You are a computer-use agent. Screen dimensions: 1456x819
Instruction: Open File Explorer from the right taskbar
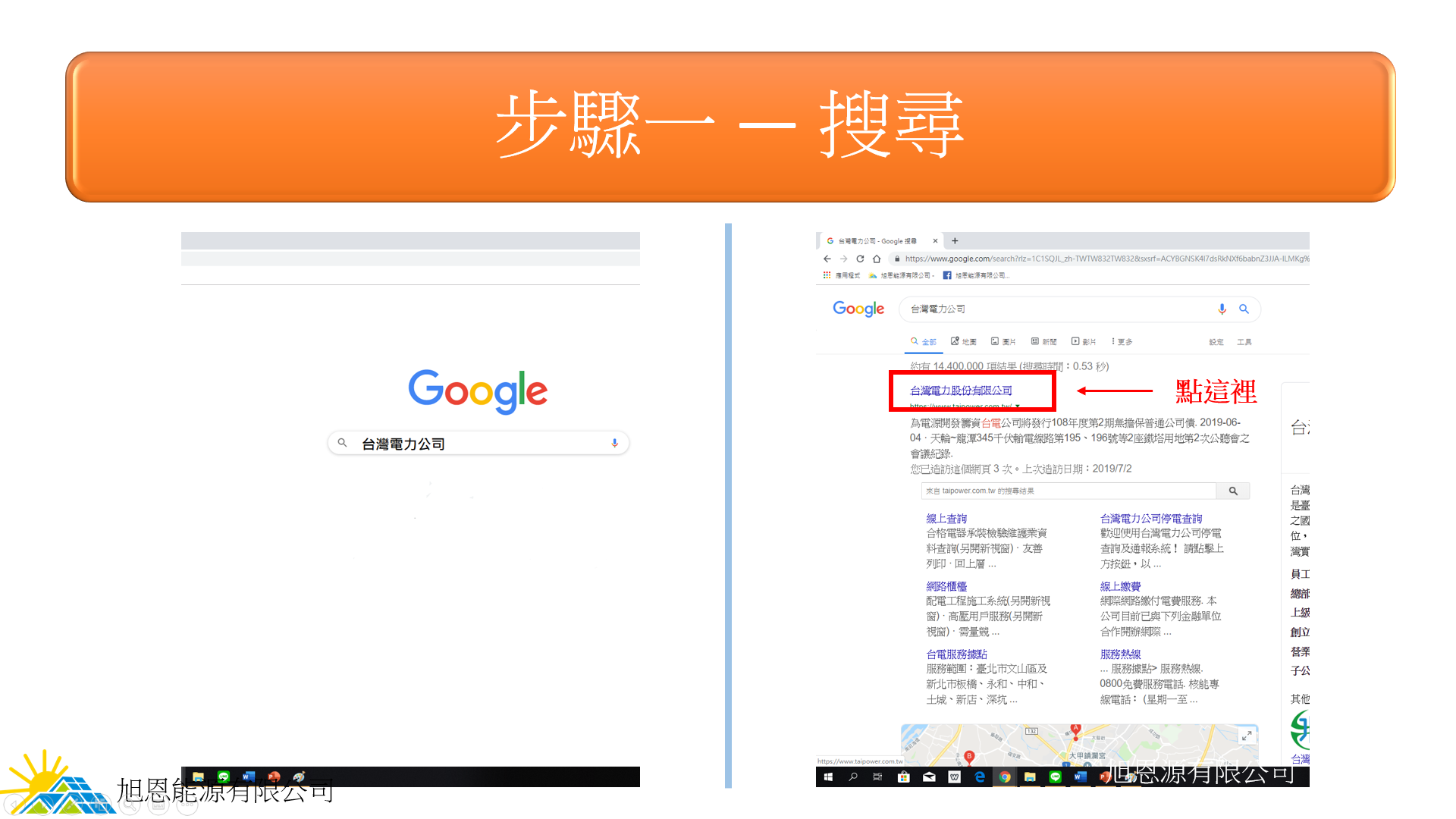pyautogui.click(x=1030, y=777)
